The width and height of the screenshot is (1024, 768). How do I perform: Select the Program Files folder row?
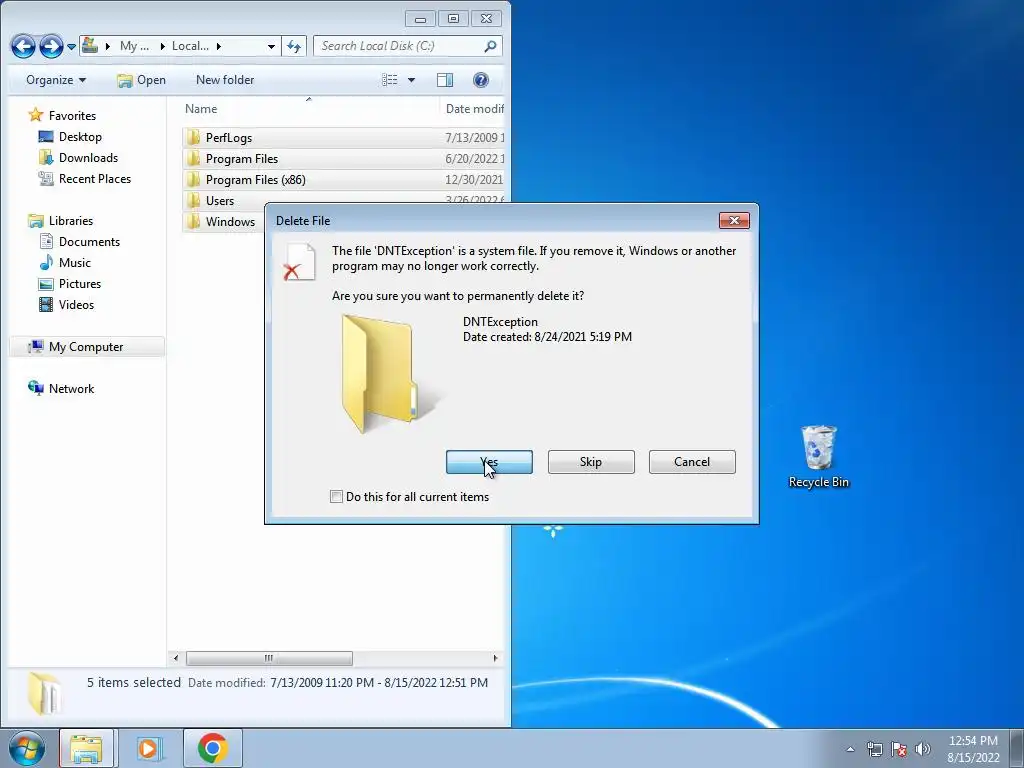coord(343,159)
